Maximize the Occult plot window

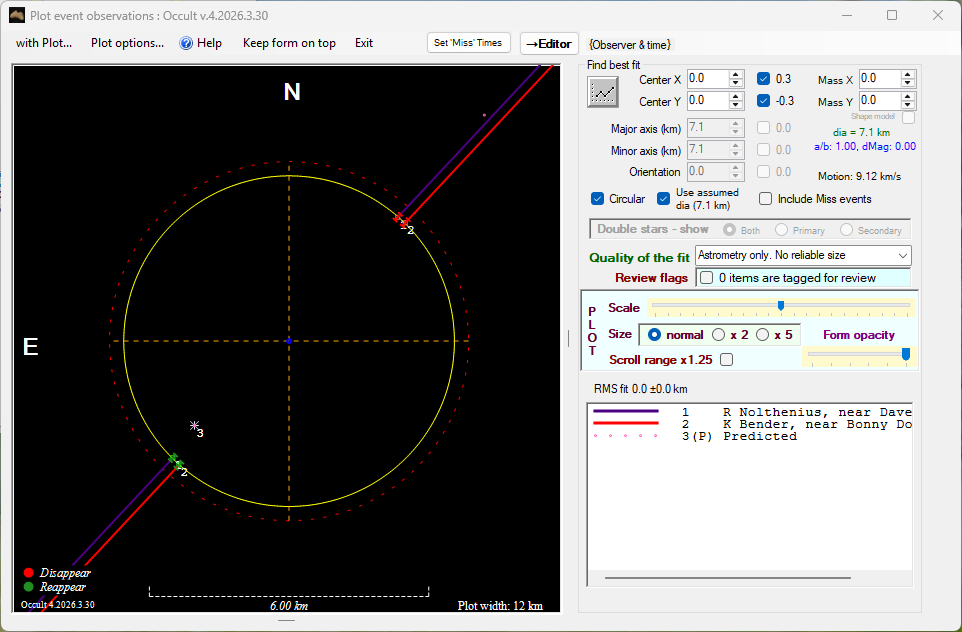click(892, 15)
